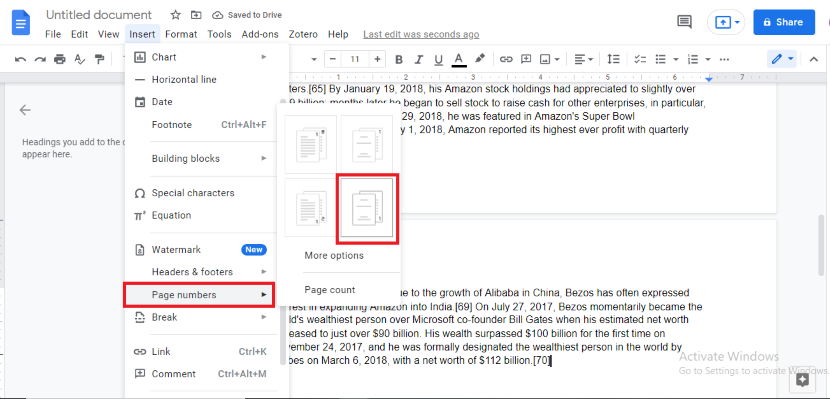Screen dimensions: 830x399
Task: Click the move to folder icon
Action: click(196, 15)
